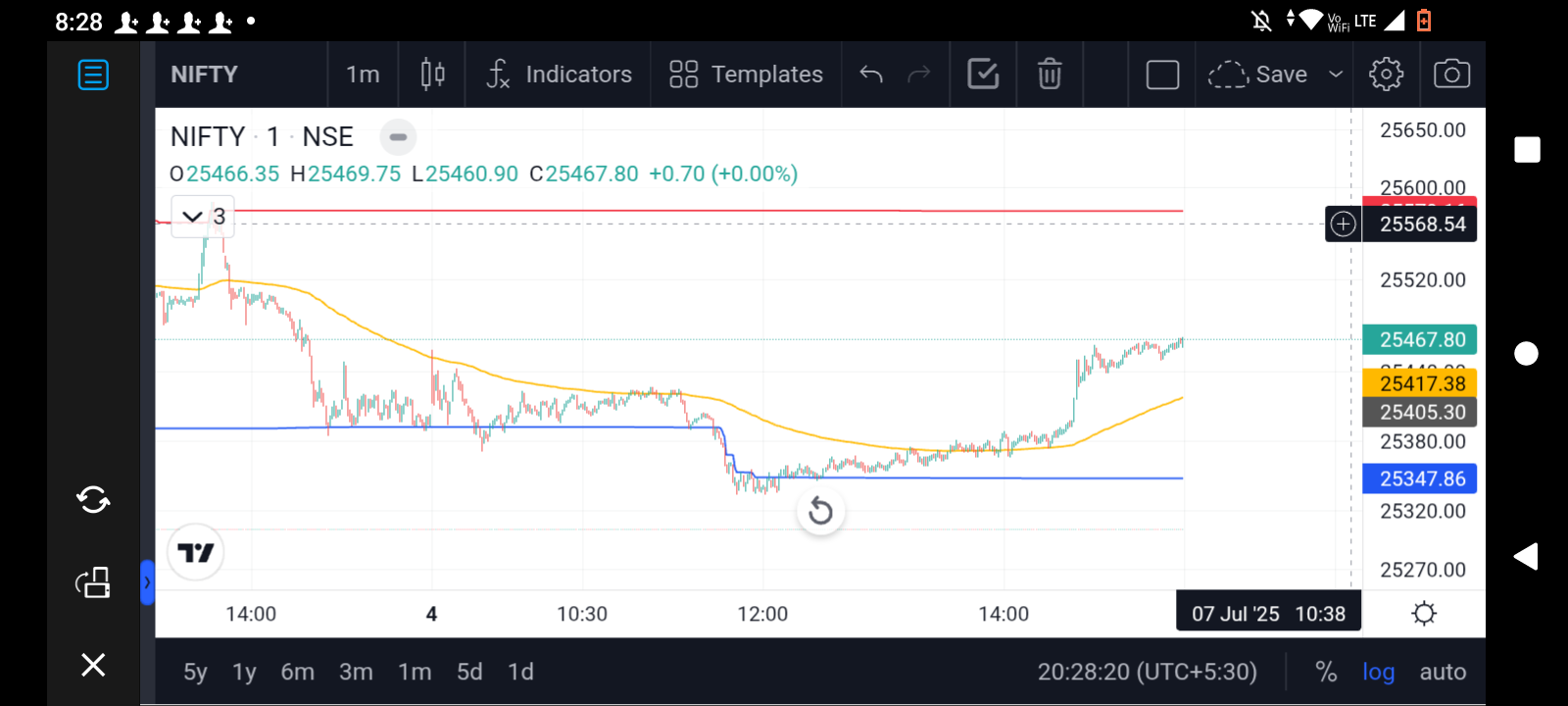Undo the last chart action
1568x706 pixels.
(x=871, y=75)
